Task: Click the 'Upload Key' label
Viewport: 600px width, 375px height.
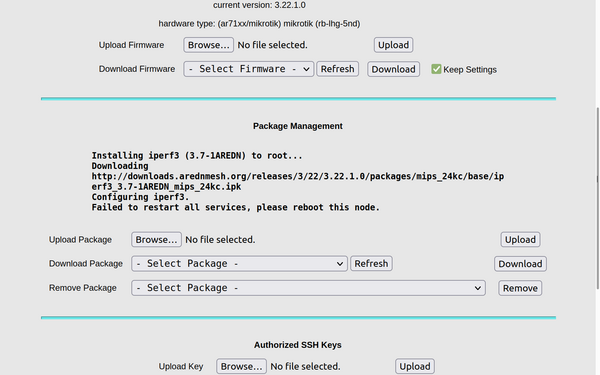Action: click(181, 367)
